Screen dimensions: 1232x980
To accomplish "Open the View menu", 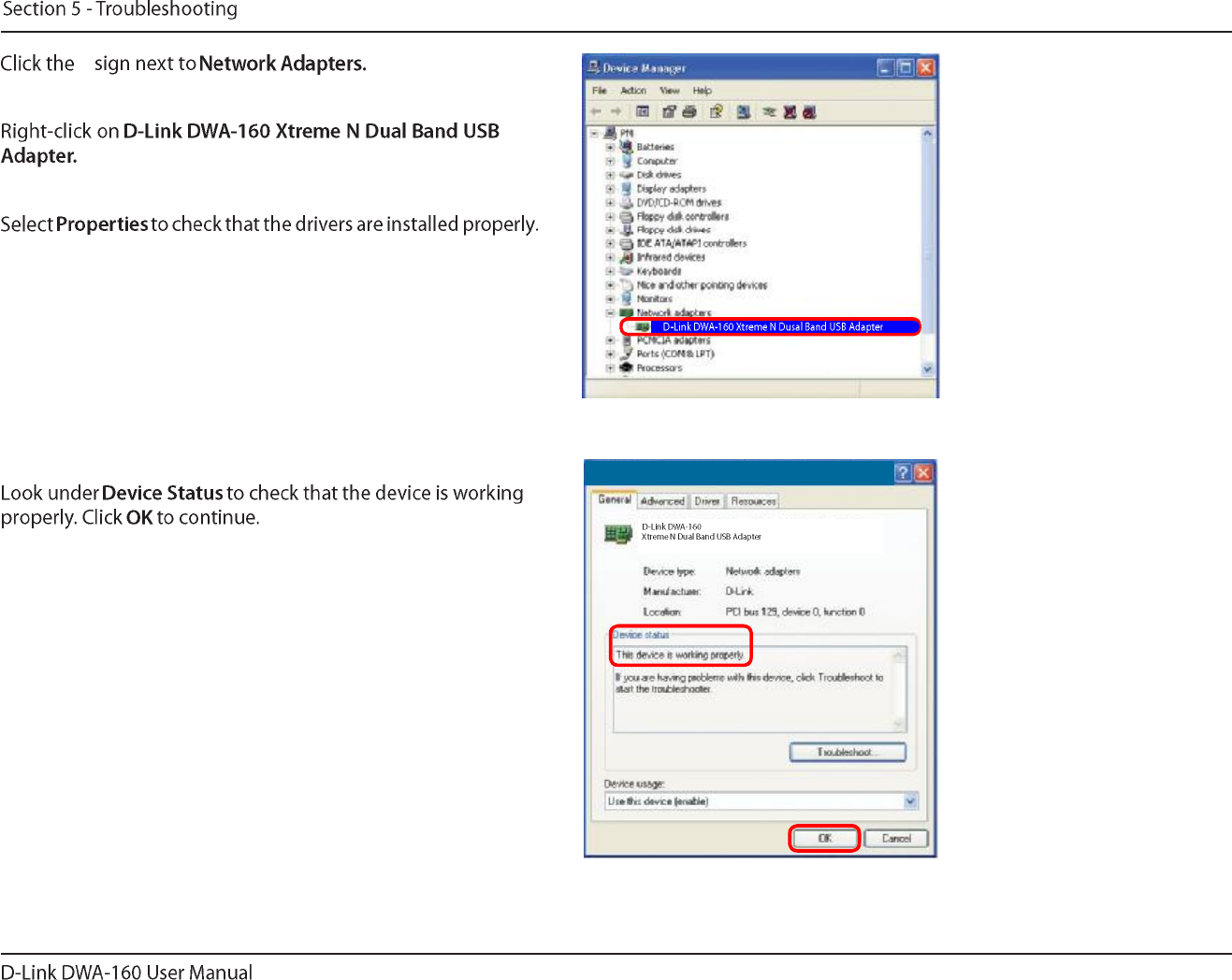I will pyautogui.click(x=670, y=91).
